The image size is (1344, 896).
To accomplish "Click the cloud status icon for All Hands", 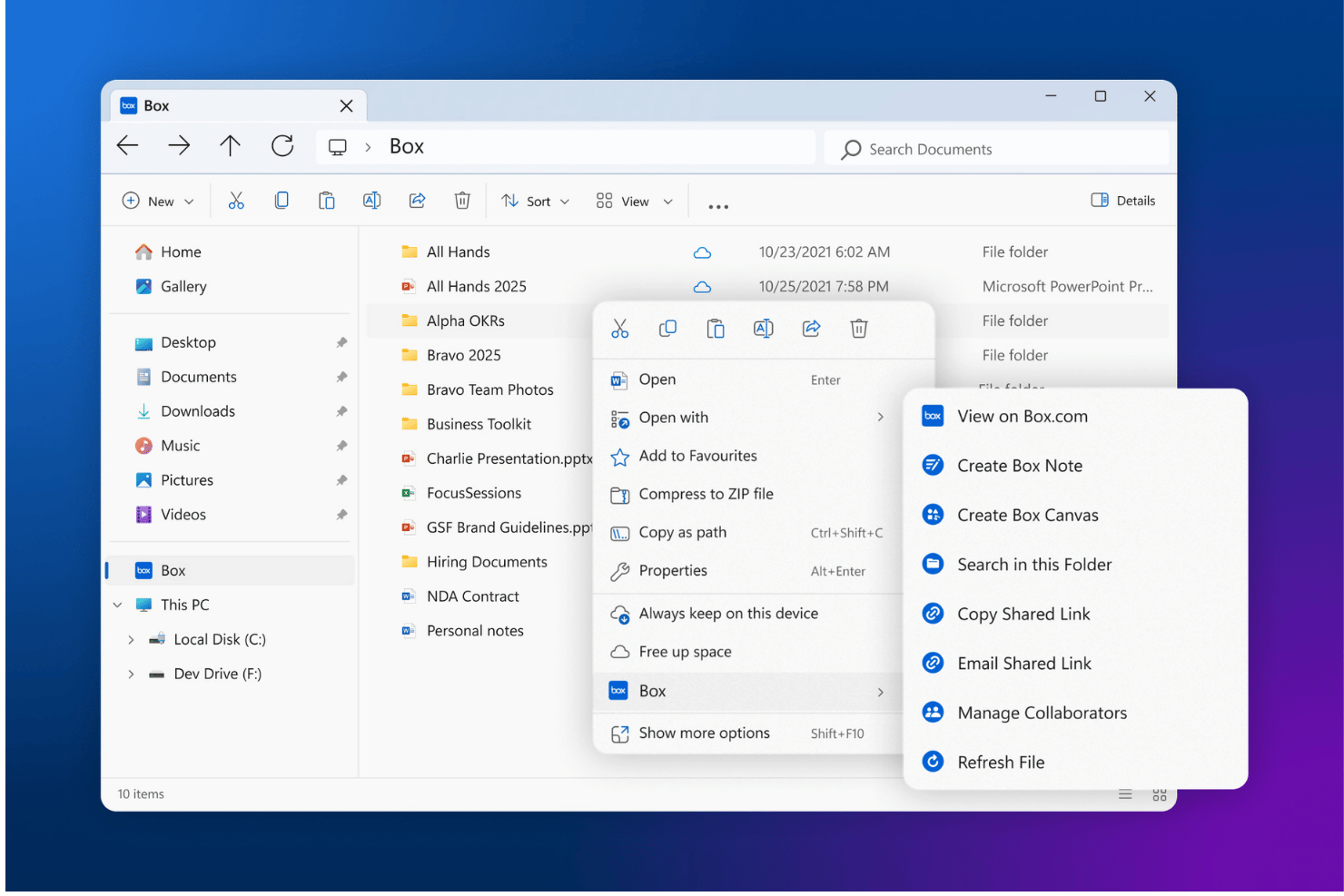I will [702, 253].
